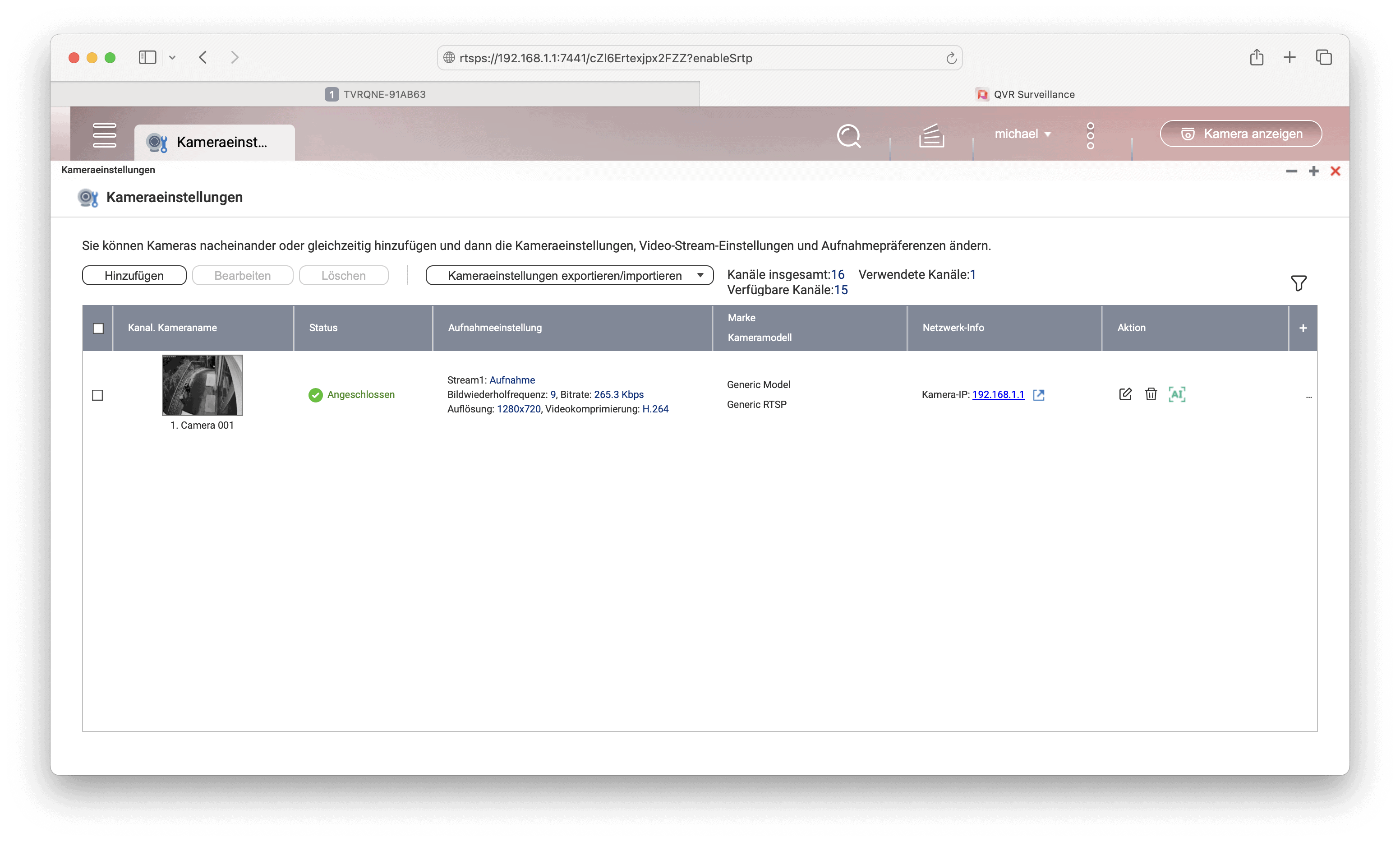Open camera IP in external window icon
The image size is (1400, 842).
(x=1038, y=395)
